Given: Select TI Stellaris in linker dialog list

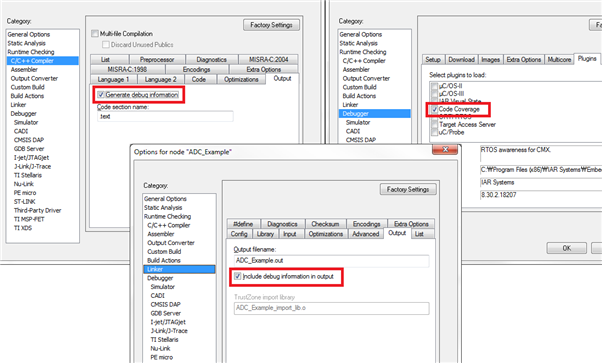Looking at the screenshot, I should pyautogui.click(x=164, y=340).
